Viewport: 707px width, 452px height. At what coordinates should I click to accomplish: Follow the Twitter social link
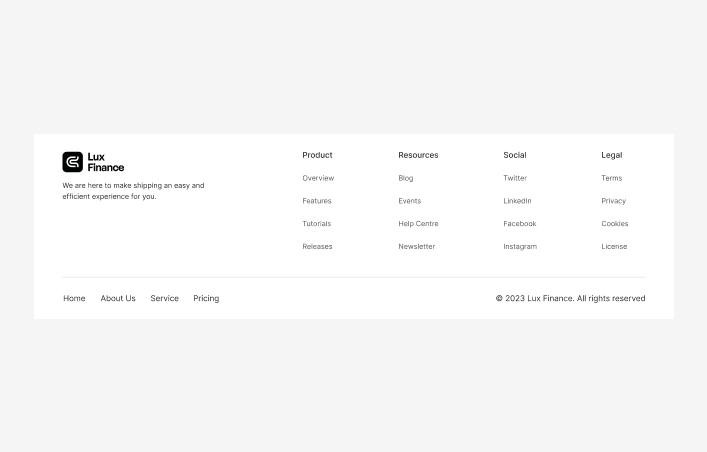click(x=515, y=178)
